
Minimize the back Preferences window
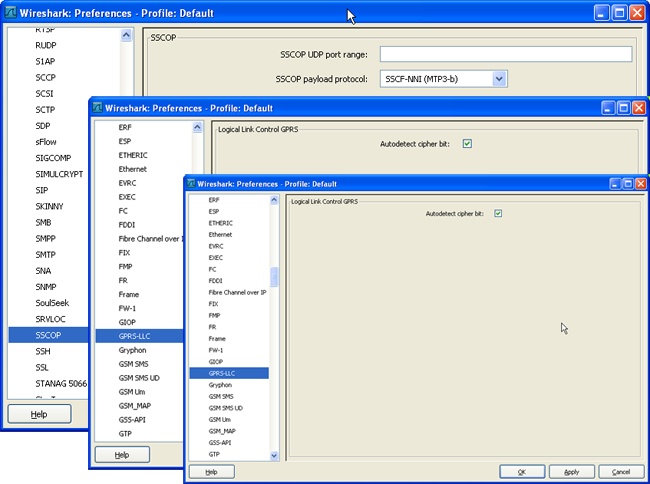(601, 13)
